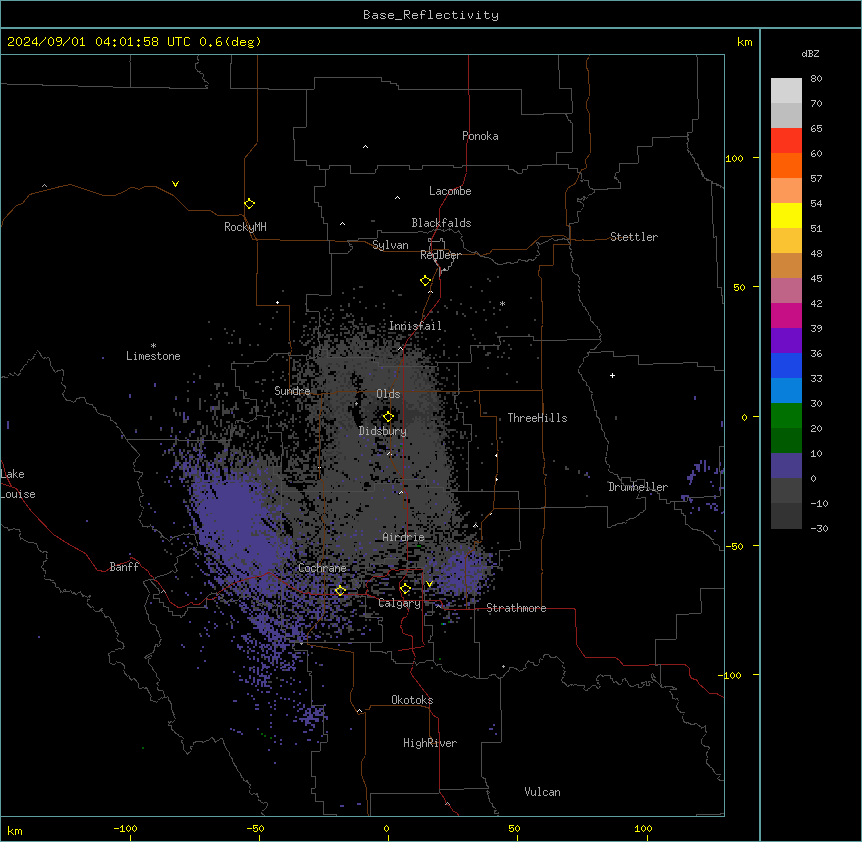862x842 pixels.
Task: Pick the violet 36-39 dBZ legend swatch
Action: coord(786,341)
